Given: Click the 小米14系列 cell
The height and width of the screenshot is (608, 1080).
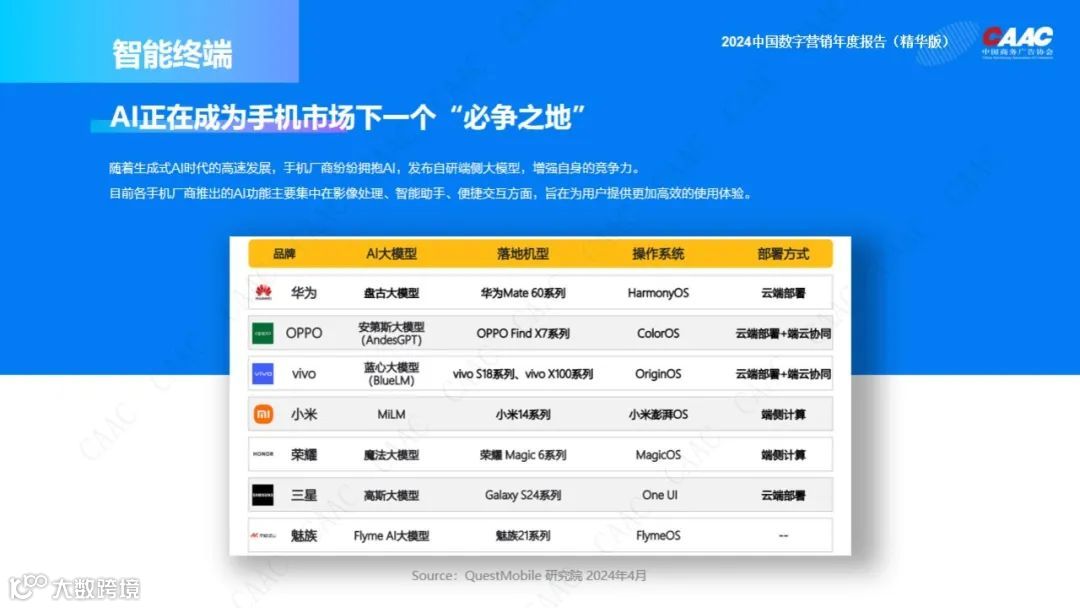Looking at the screenshot, I should [523, 415].
